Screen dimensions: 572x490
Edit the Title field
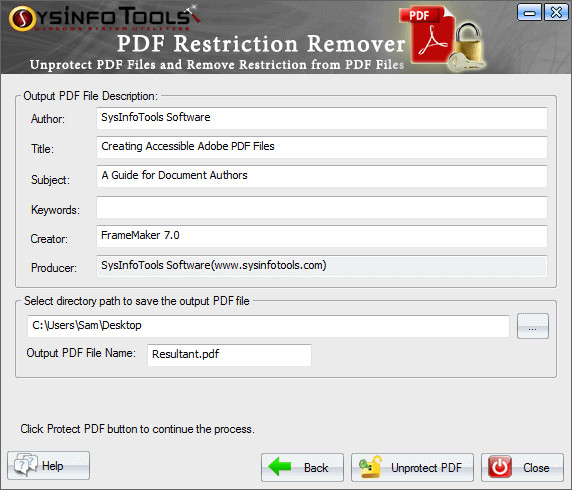tap(322, 147)
